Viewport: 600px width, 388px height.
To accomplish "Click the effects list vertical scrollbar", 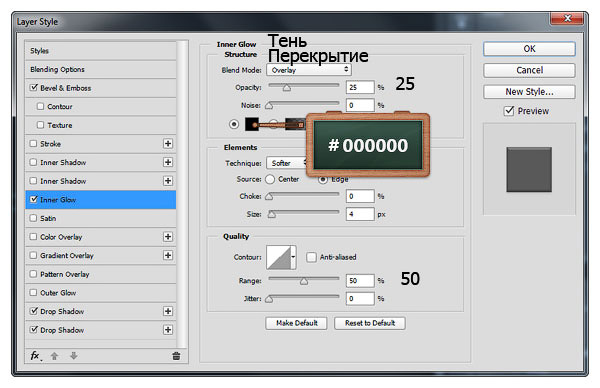I will [x=183, y=193].
